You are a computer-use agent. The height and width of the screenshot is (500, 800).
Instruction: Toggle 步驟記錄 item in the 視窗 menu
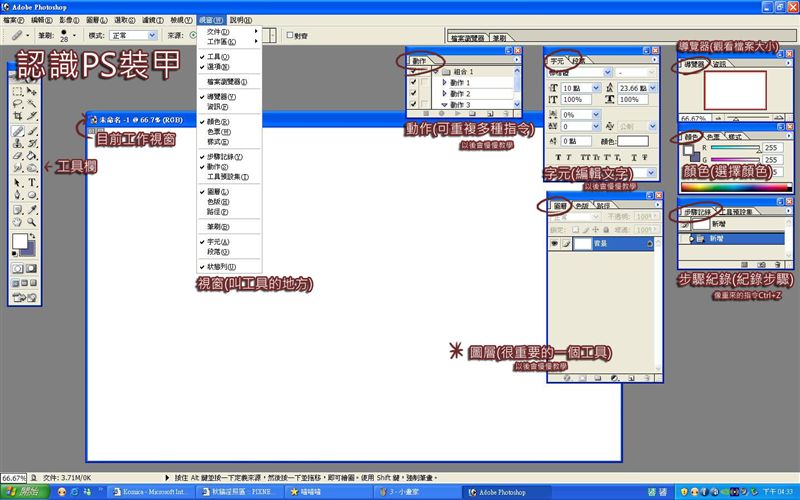[x=229, y=157]
